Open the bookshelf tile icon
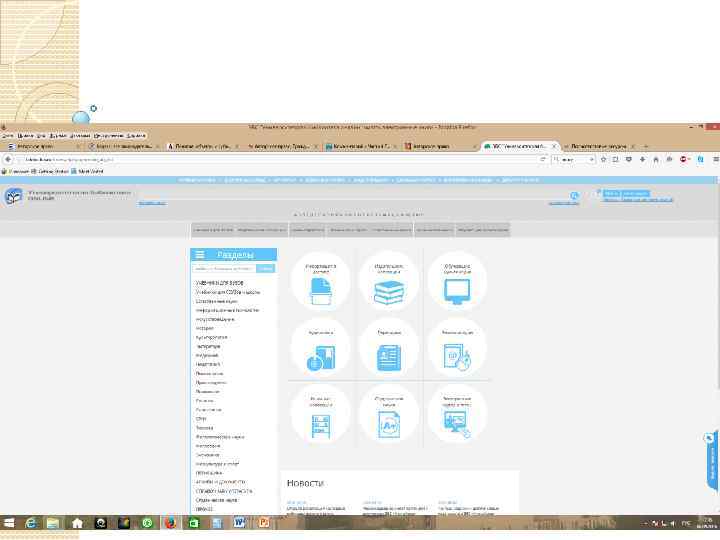The image size is (720, 540). [x=321, y=427]
